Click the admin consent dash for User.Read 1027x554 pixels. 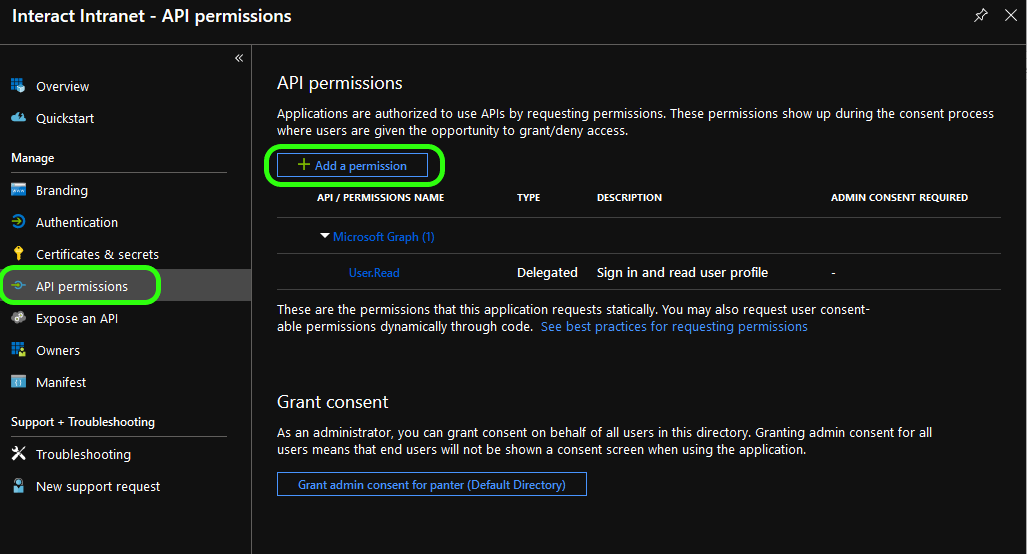coord(833,273)
